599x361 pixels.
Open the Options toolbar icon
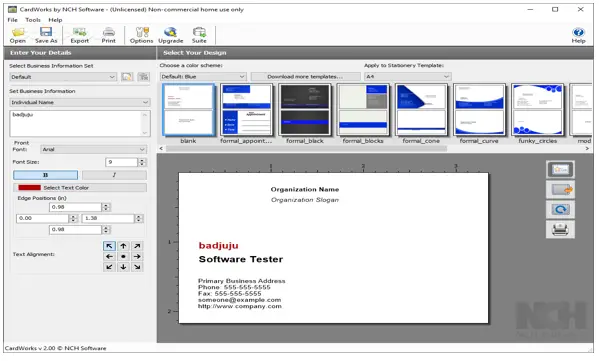[141, 35]
